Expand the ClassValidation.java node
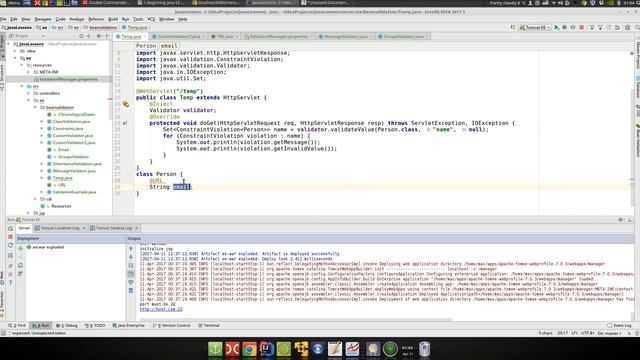 pyautogui.click(x=42, y=122)
